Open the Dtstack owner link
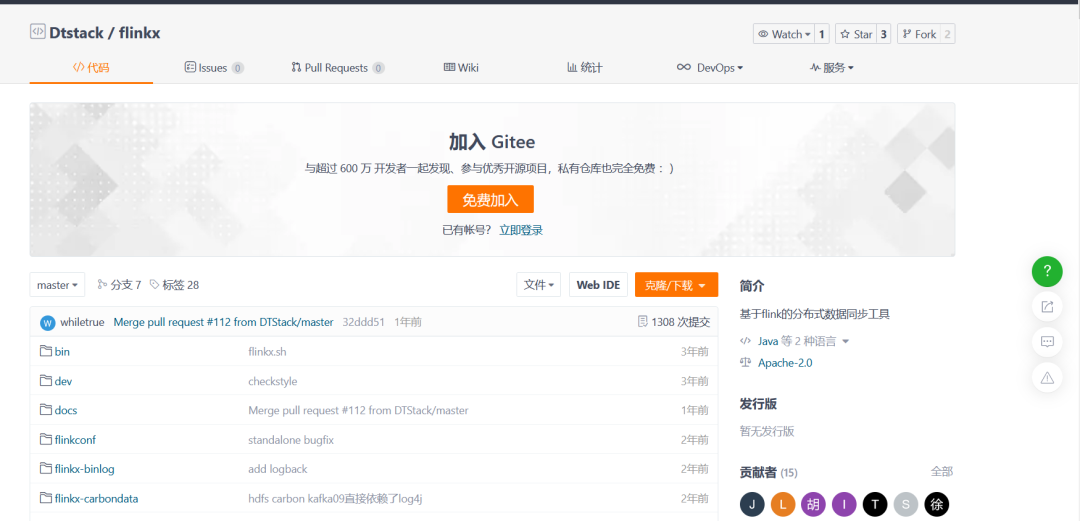The image size is (1080, 521). tap(74, 32)
